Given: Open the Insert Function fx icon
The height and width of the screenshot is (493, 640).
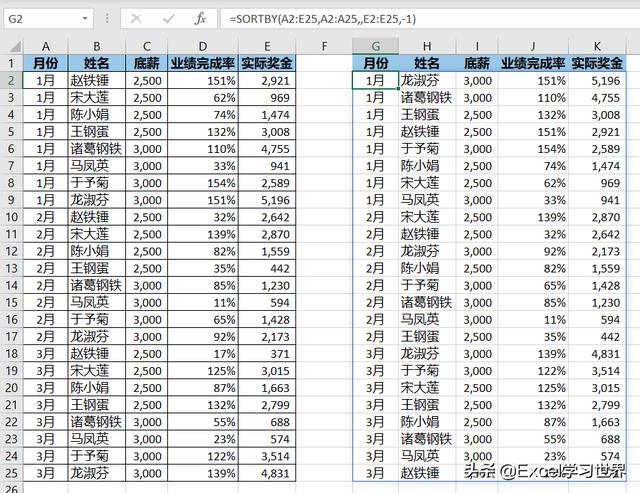Looking at the screenshot, I should coord(200,19).
